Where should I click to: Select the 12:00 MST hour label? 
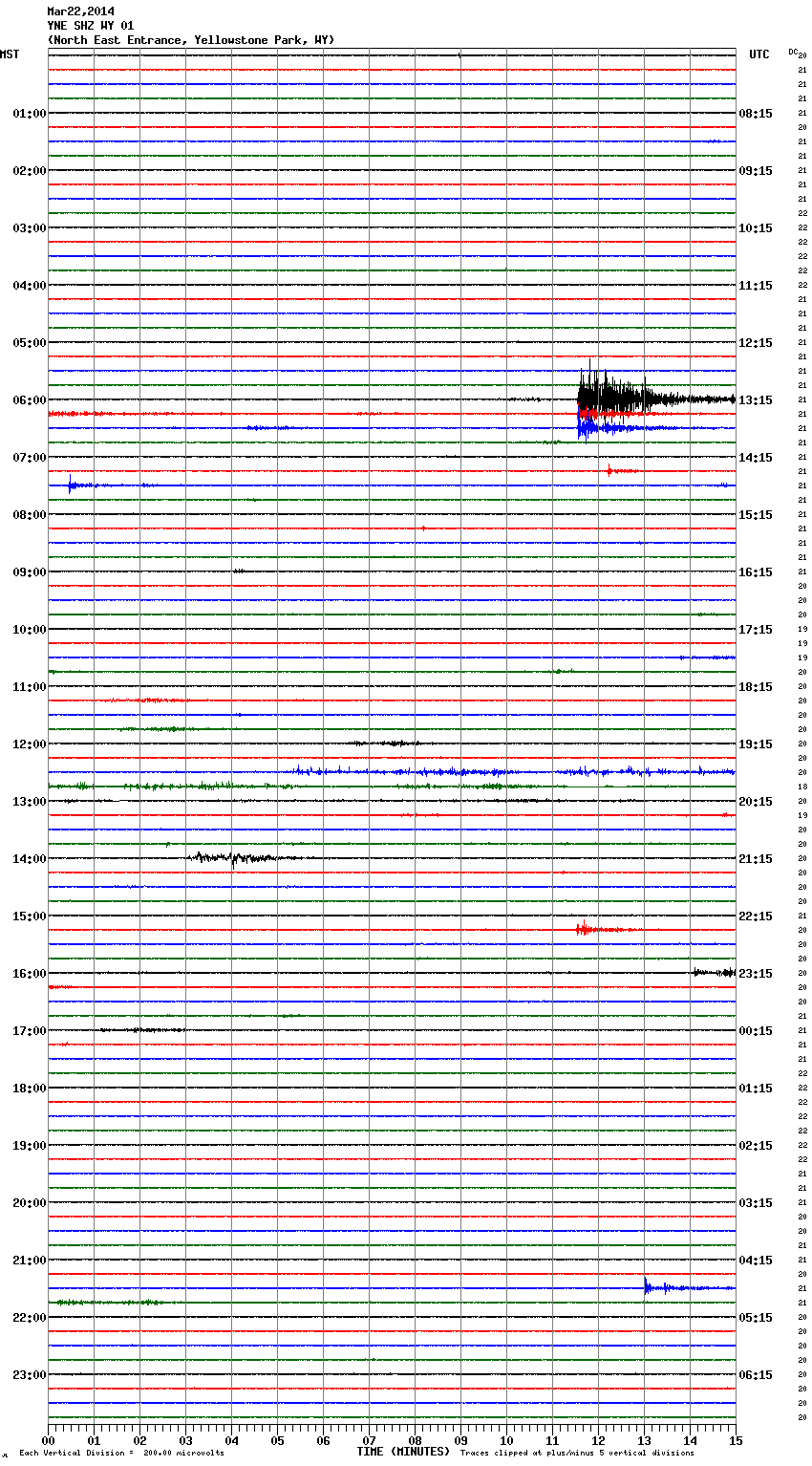click(29, 744)
